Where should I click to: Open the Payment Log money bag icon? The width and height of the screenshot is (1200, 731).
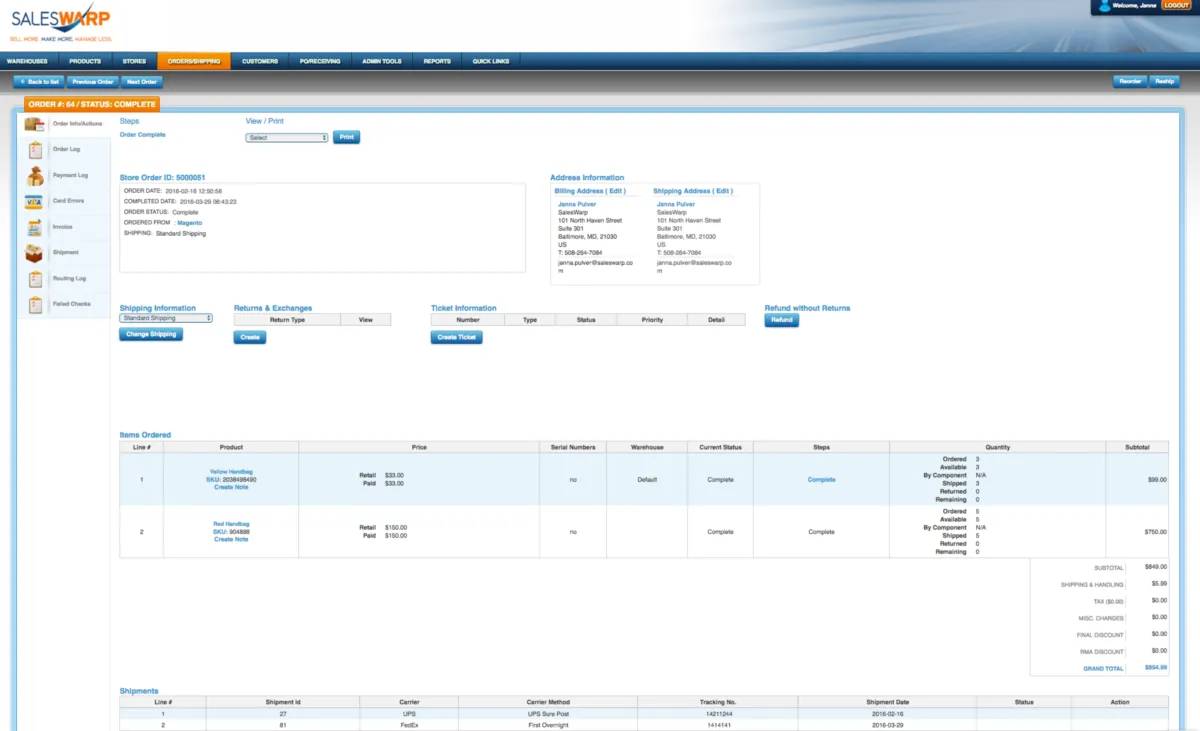click(x=35, y=176)
